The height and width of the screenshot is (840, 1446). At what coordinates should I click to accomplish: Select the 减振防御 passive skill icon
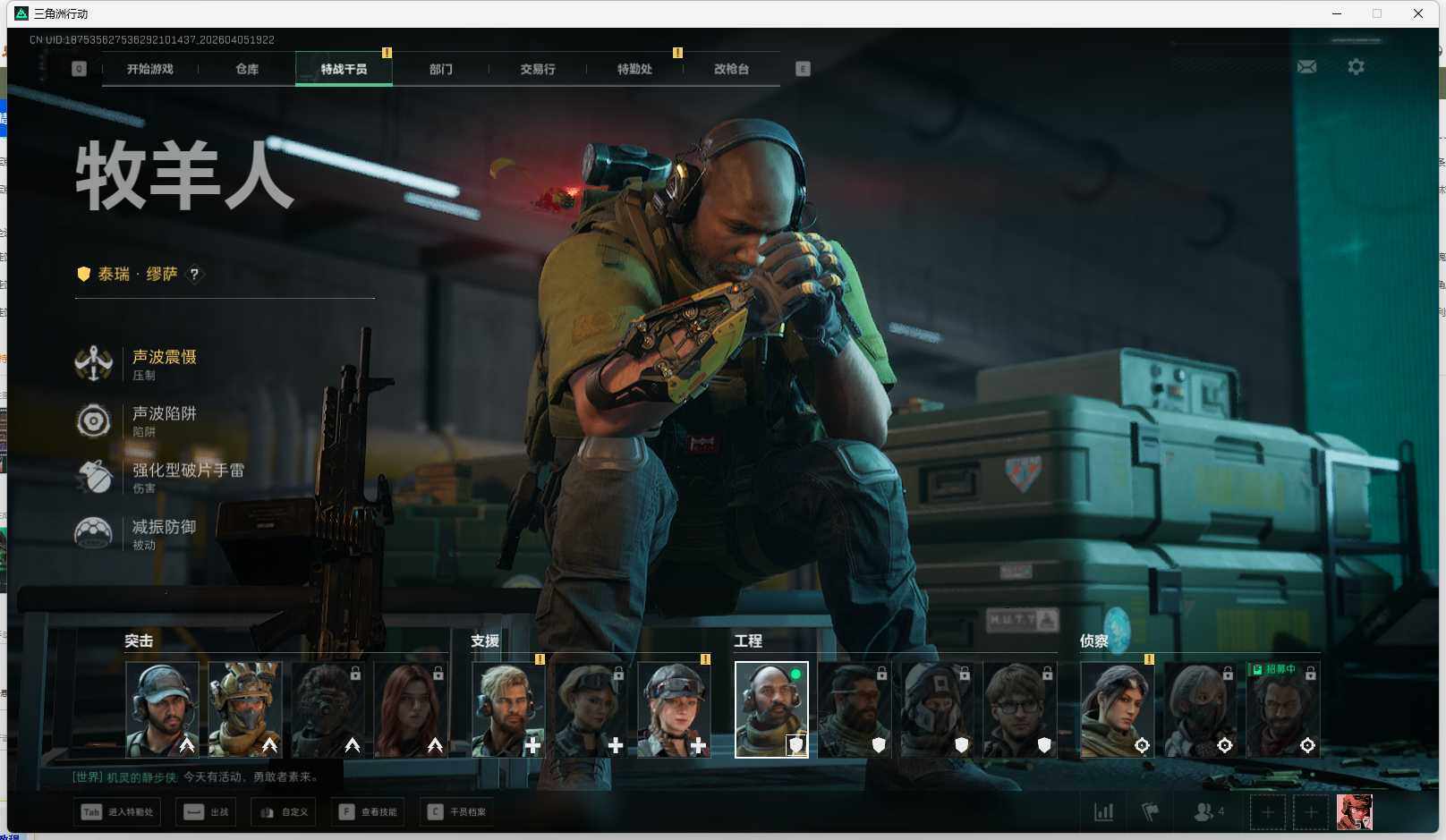point(93,533)
